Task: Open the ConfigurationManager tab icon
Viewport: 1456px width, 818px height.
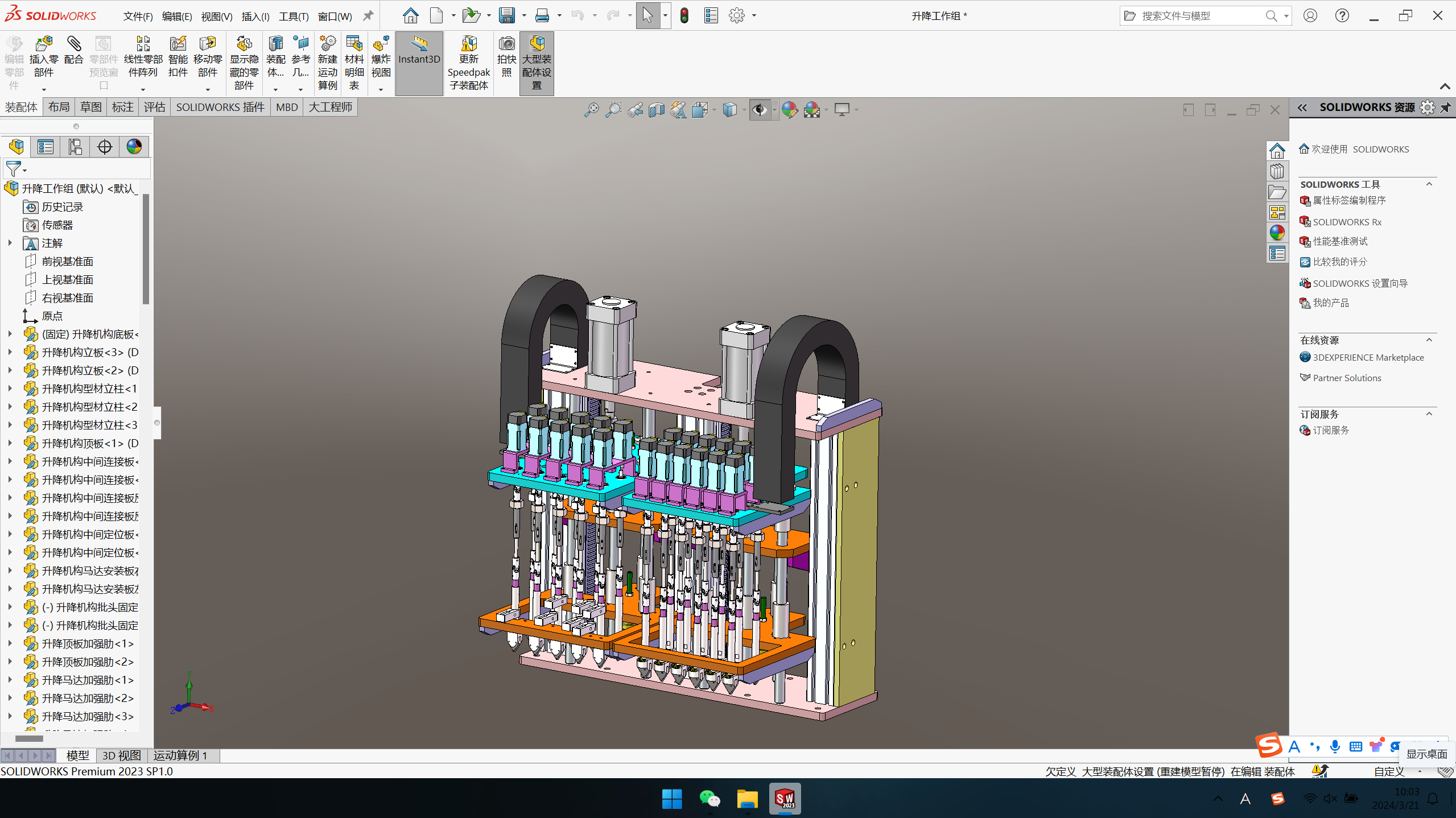Action: coord(75,147)
